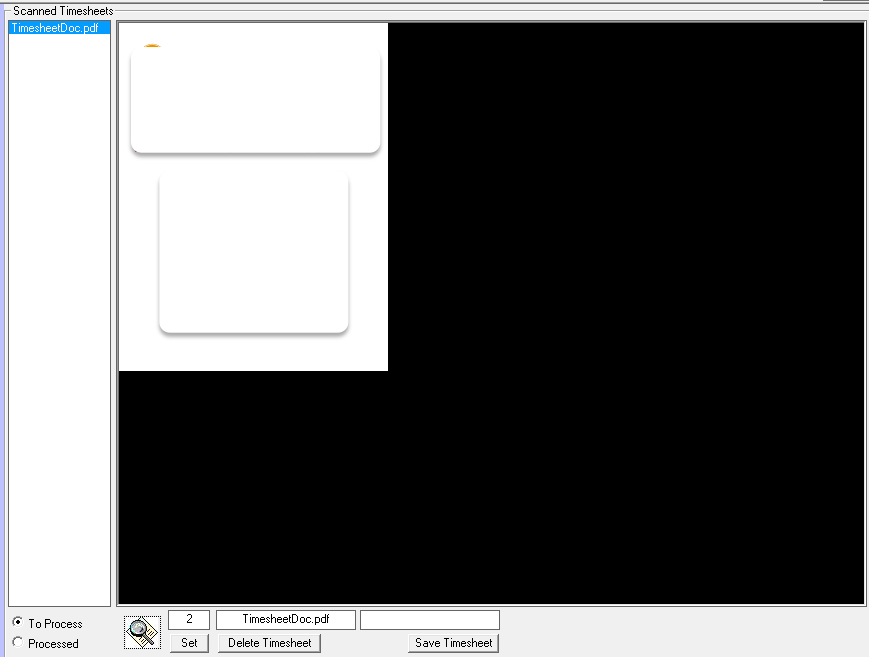Click the white page margin below the lower card
869x657 pixels.
coord(253,352)
